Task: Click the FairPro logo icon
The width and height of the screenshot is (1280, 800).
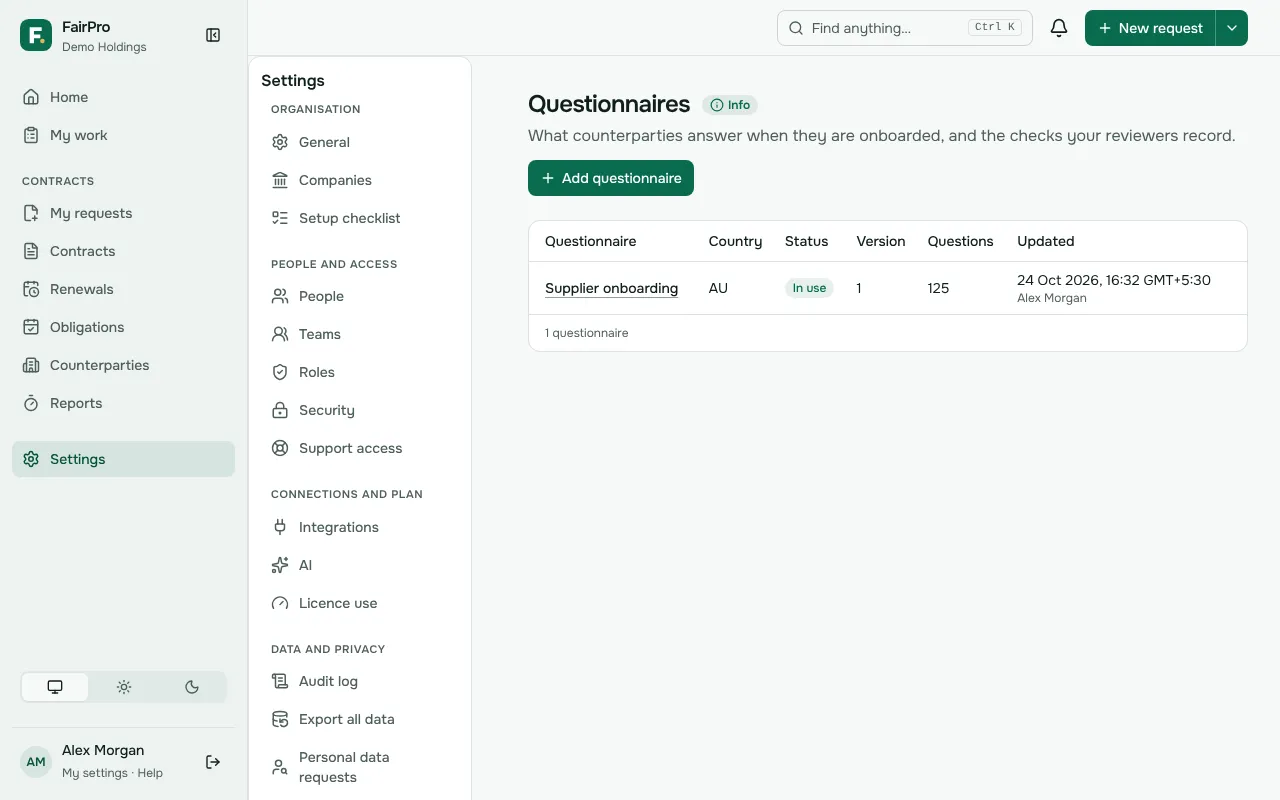Action: [x=36, y=35]
